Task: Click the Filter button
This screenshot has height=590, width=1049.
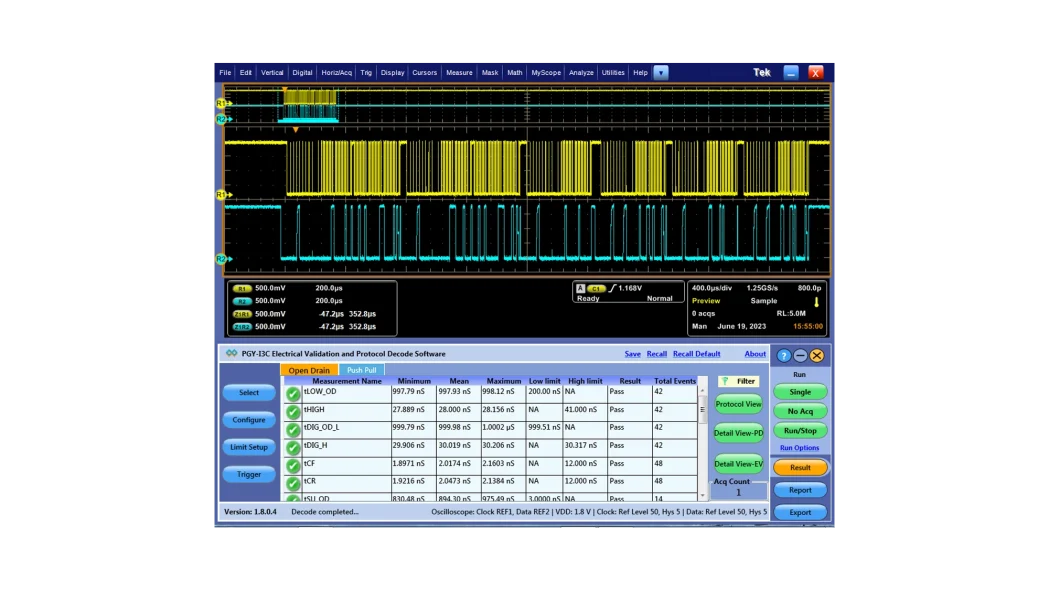Action: [739, 381]
